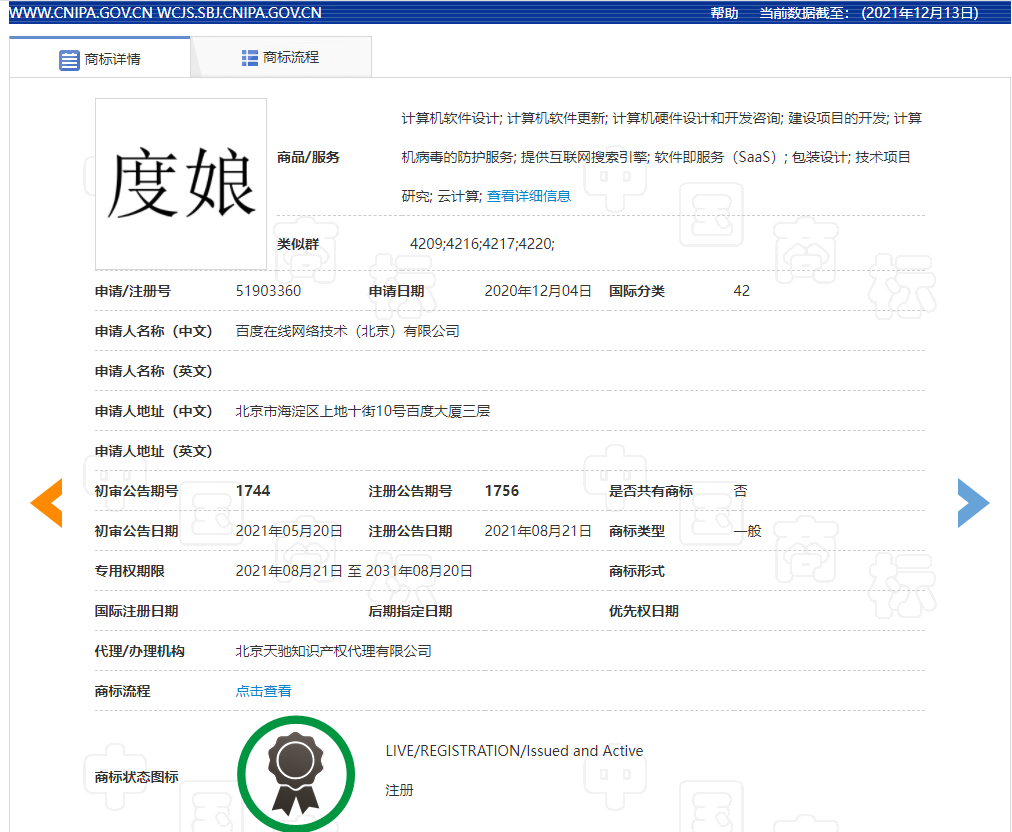Go to previous trademark with orange arrow

point(46,503)
